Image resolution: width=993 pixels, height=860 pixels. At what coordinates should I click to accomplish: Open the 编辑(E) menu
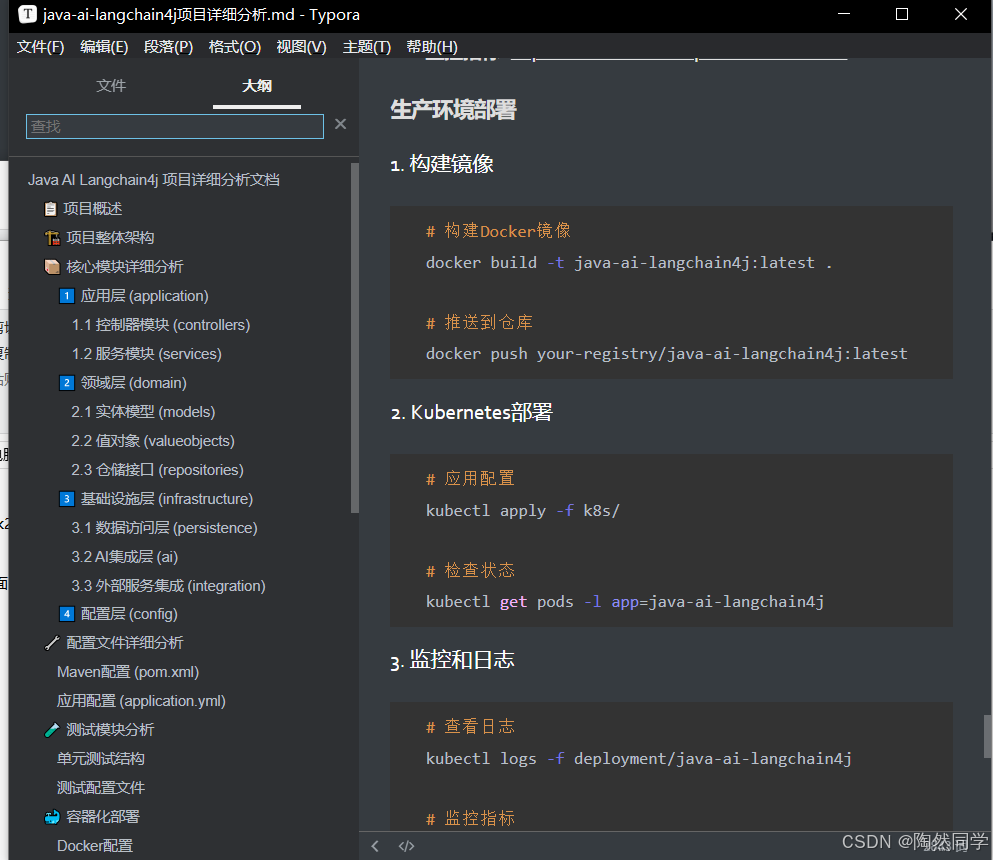pyautogui.click(x=104, y=47)
